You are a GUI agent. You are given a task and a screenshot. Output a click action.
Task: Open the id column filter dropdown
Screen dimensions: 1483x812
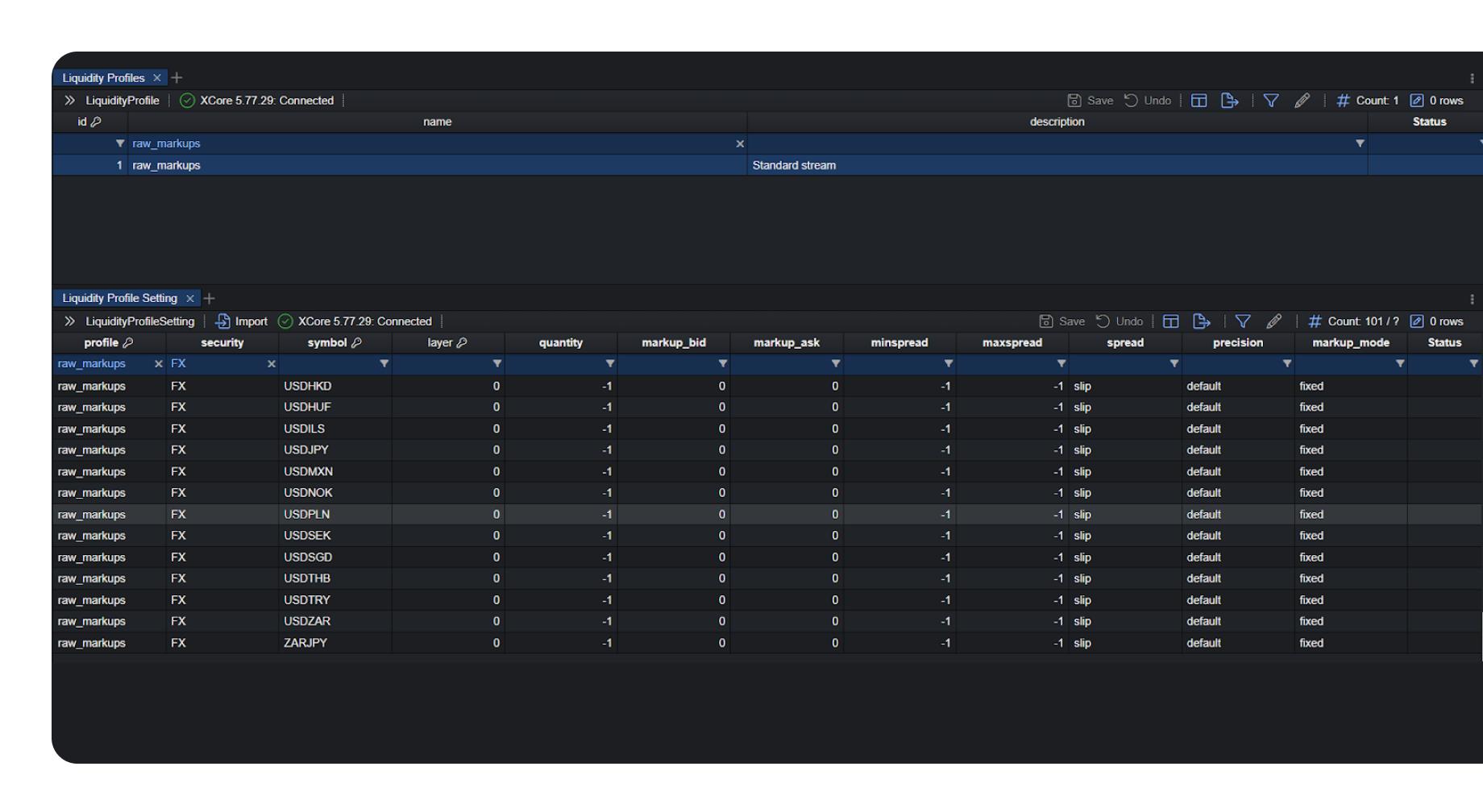[x=120, y=143]
